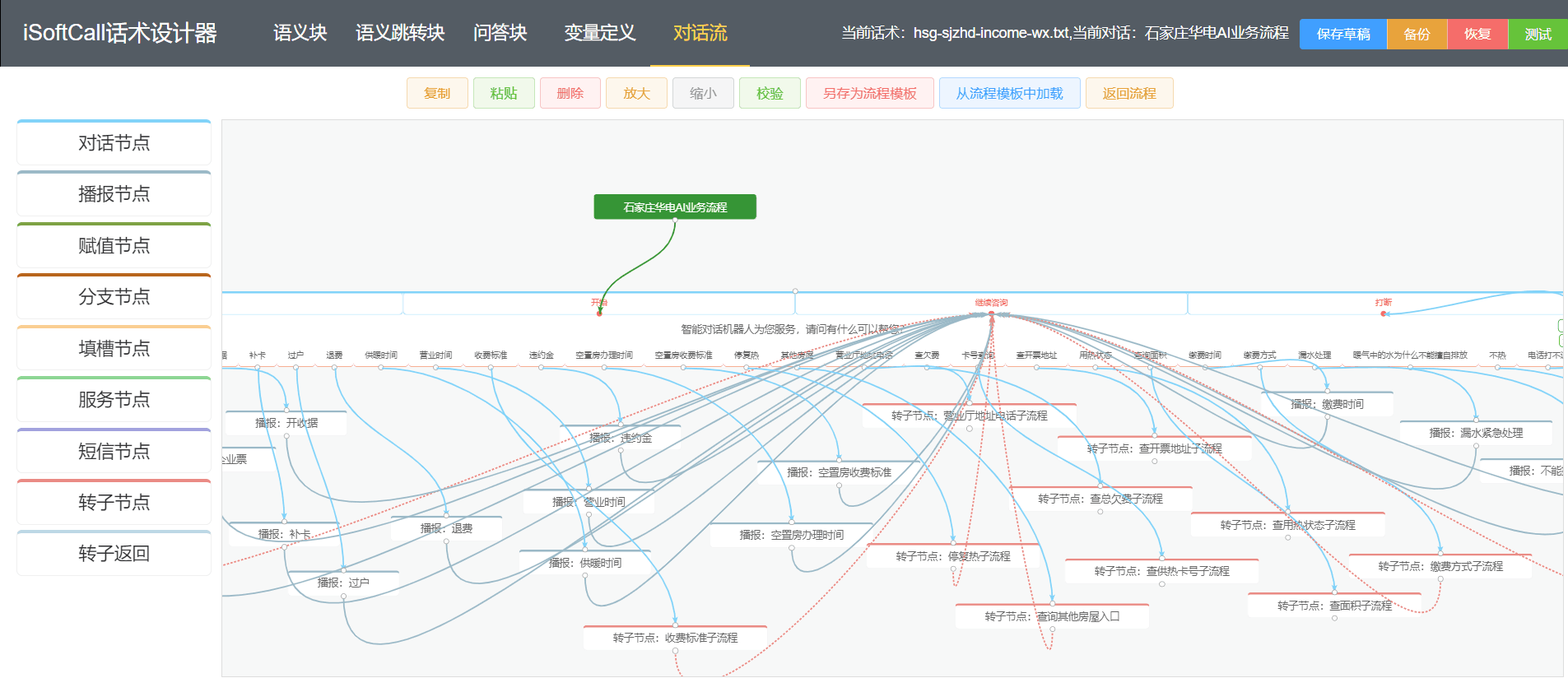Select the 播报:营业时间 node
The height and width of the screenshot is (678, 1568).
(589, 502)
